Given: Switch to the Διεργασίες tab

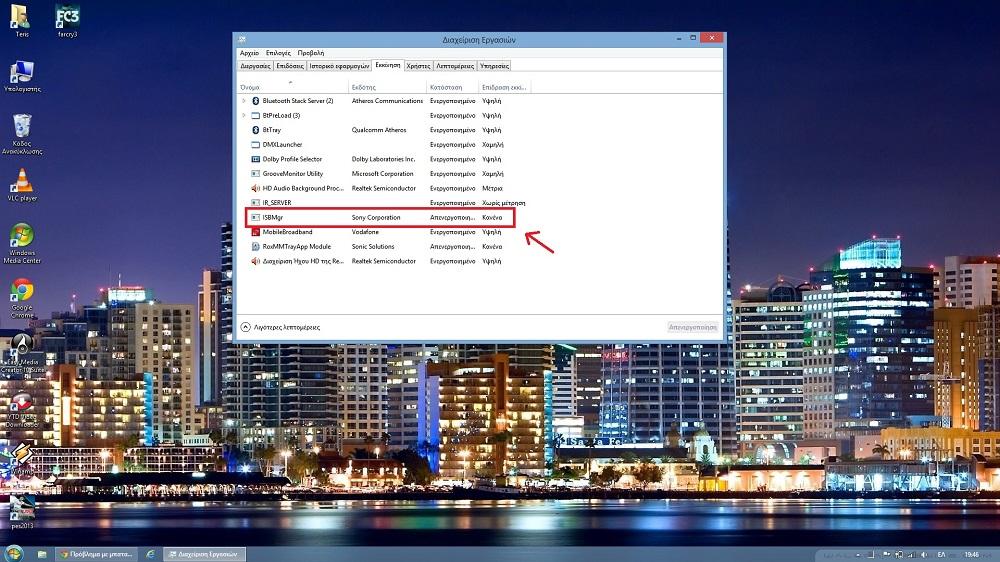Looking at the screenshot, I should (255, 66).
